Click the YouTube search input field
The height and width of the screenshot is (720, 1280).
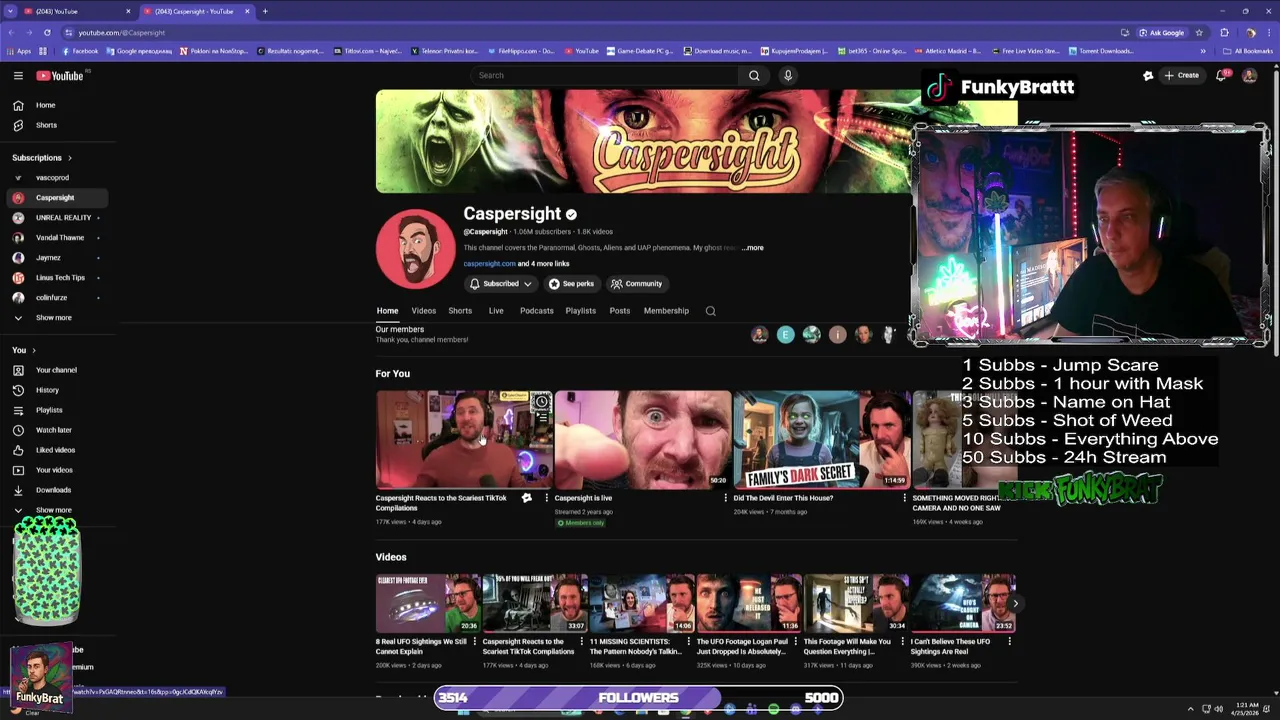tap(606, 75)
